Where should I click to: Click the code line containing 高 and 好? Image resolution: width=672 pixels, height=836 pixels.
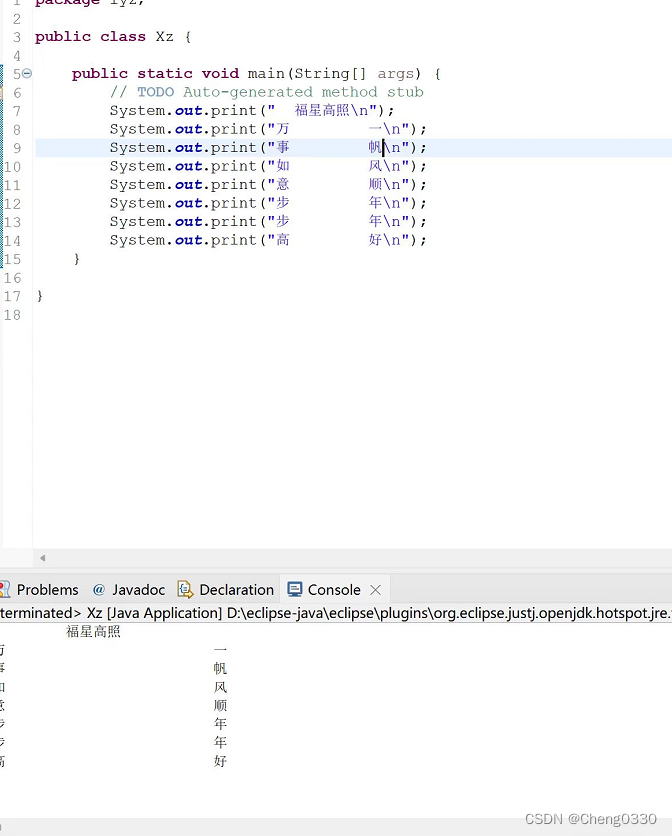coord(268,240)
